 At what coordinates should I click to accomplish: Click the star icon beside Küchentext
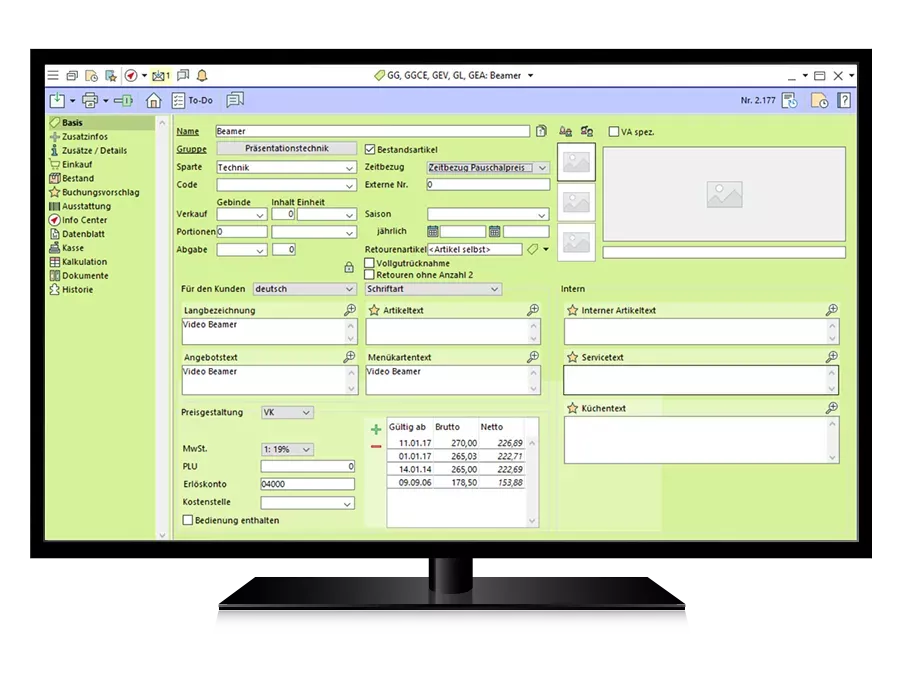572,408
